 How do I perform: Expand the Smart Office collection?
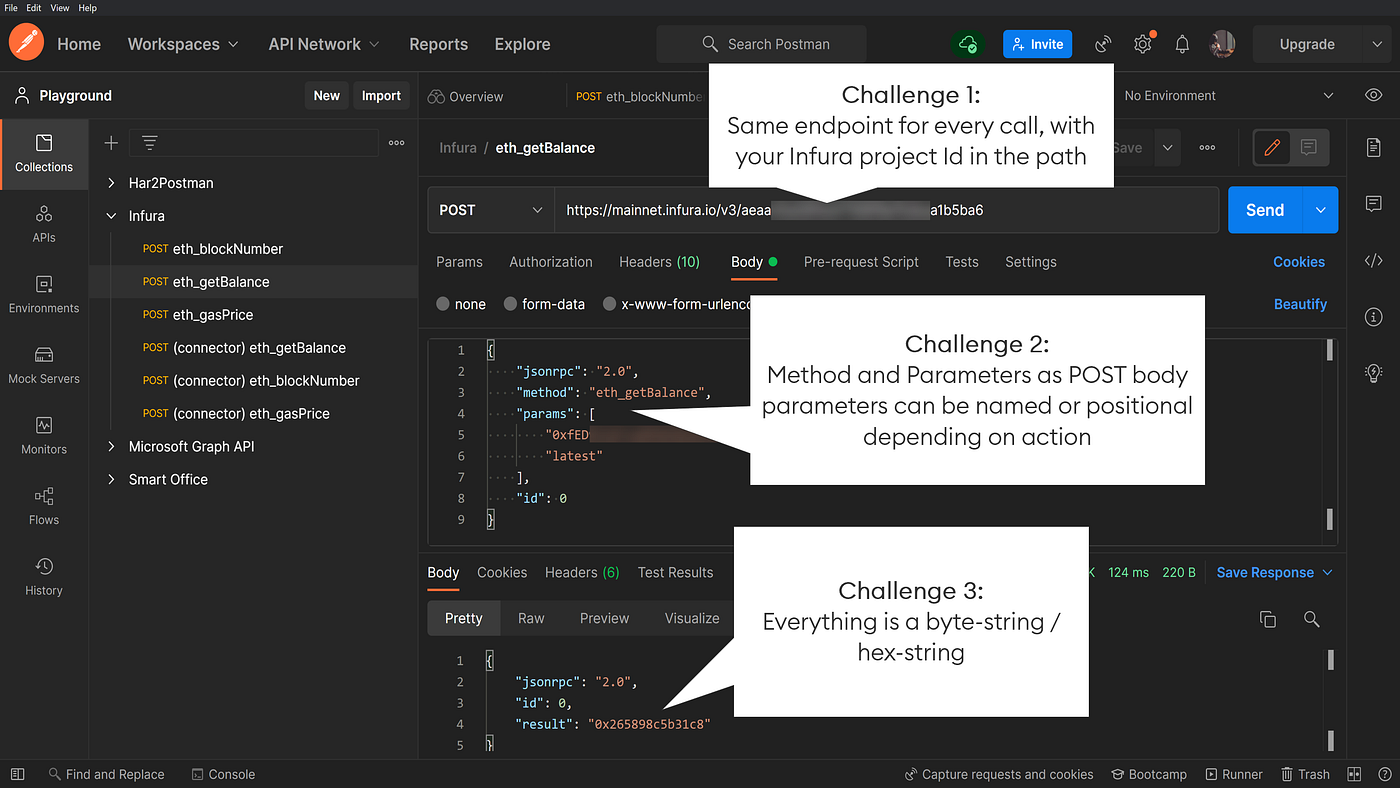pos(111,480)
